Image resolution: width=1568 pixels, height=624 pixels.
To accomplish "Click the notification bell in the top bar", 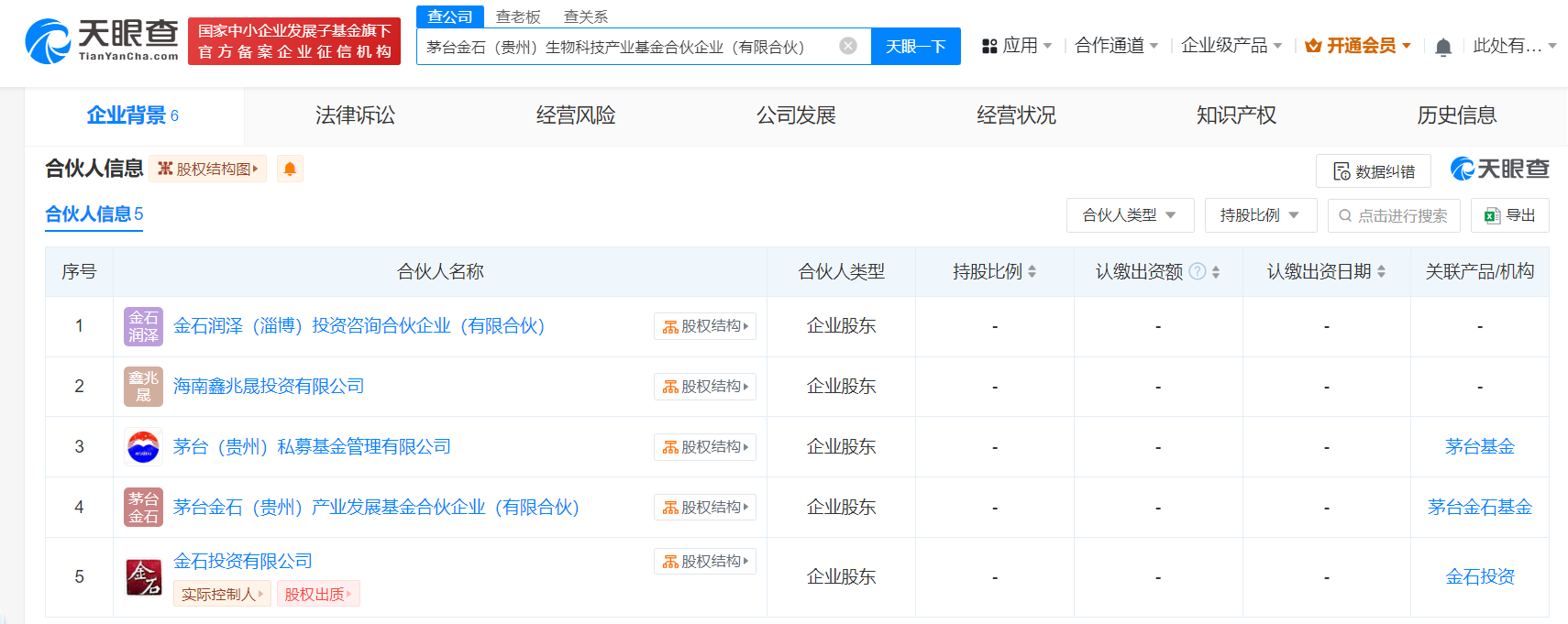I will 1442,47.
